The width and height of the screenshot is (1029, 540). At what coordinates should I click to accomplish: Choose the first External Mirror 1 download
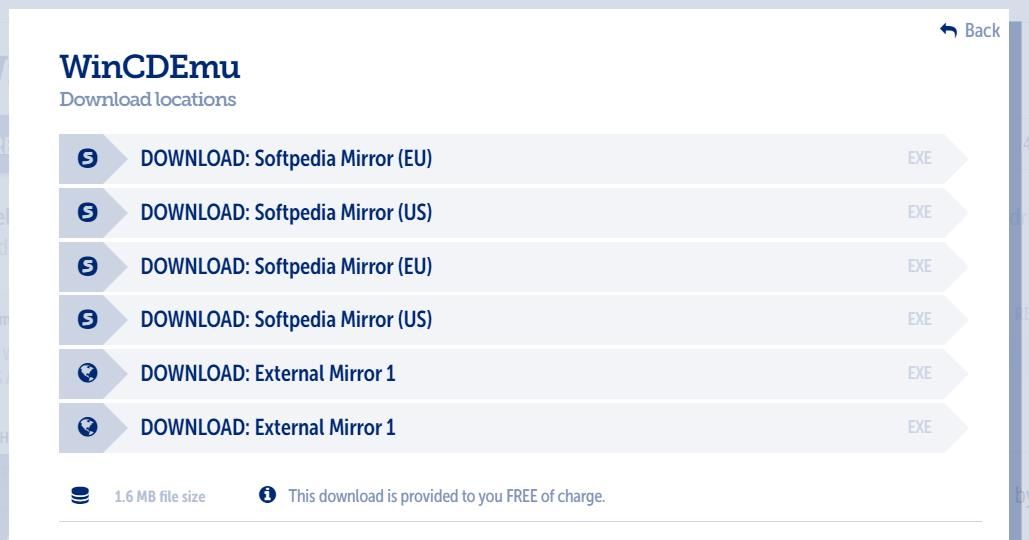(x=268, y=374)
